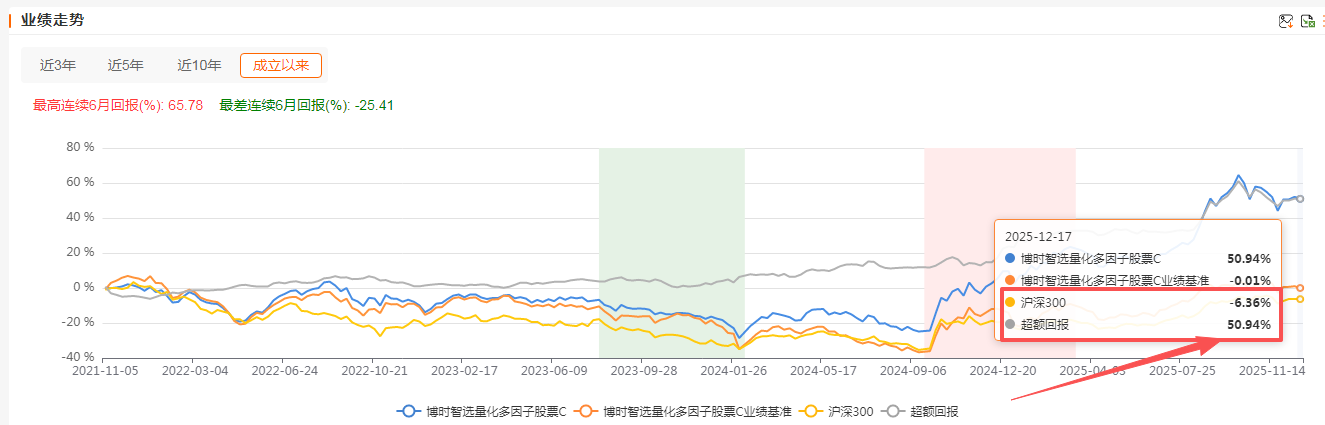Click the yellow 沪深300 swatch in tooltip
Image resolution: width=1325 pixels, height=425 pixels.
tap(1010, 302)
